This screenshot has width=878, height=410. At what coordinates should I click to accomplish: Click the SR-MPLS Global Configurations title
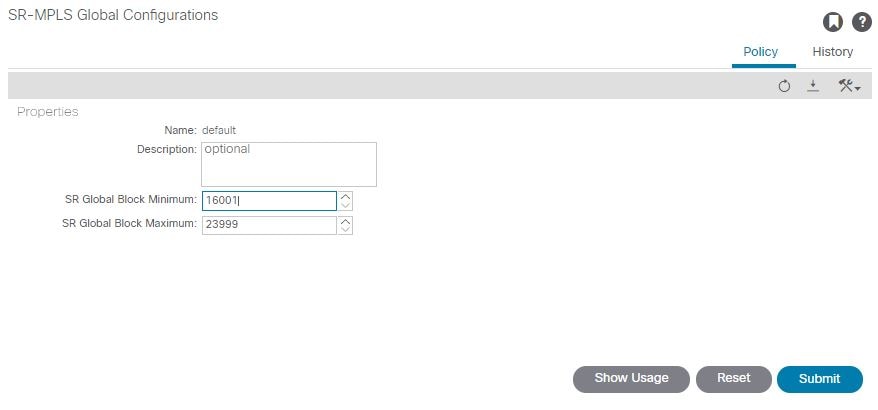pyautogui.click(x=113, y=15)
